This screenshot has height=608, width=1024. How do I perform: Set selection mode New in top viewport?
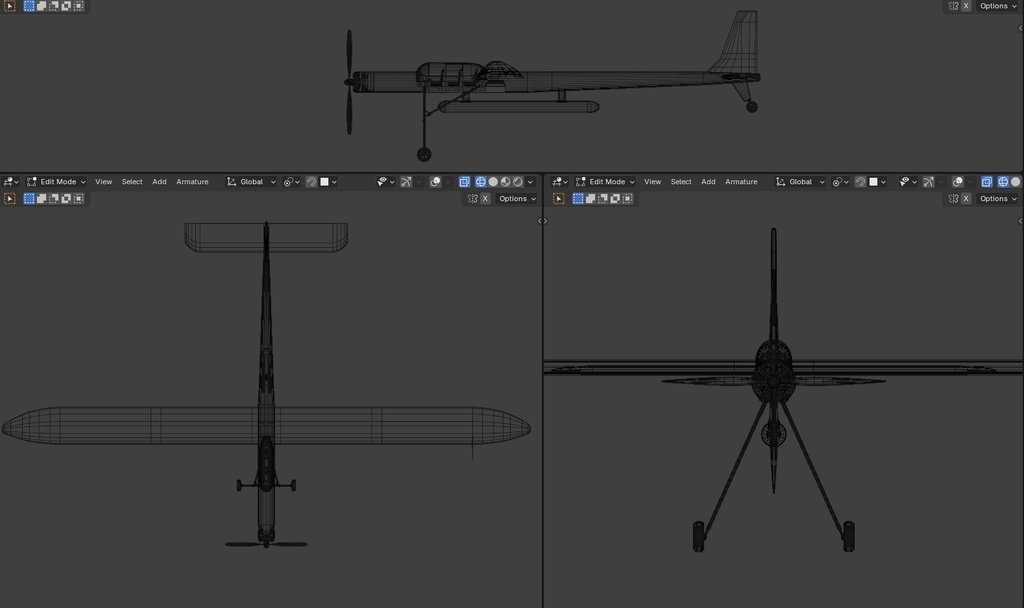click(x=29, y=6)
